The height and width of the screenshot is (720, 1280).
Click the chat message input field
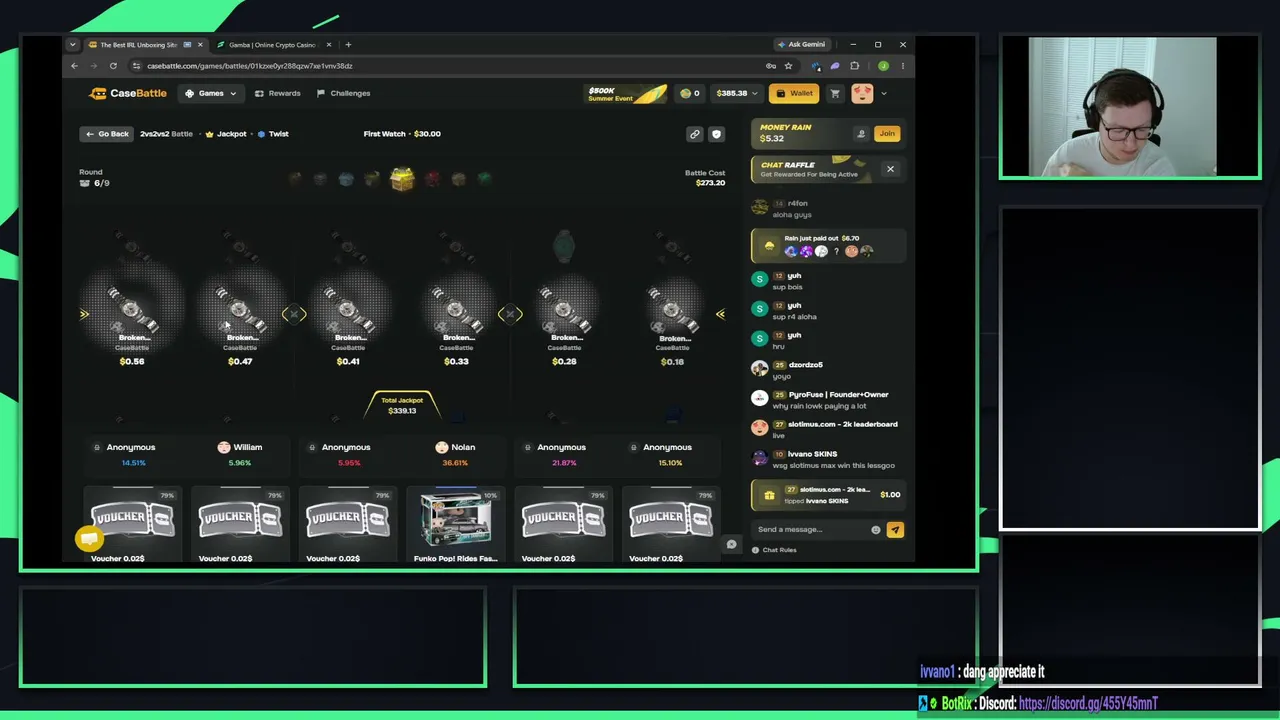[x=812, y=529]
